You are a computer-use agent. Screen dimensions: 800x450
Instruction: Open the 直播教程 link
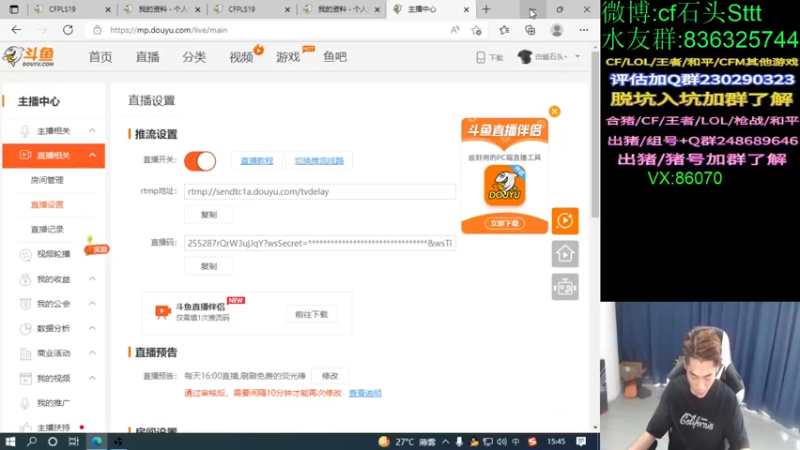click(x=257, y=161)
